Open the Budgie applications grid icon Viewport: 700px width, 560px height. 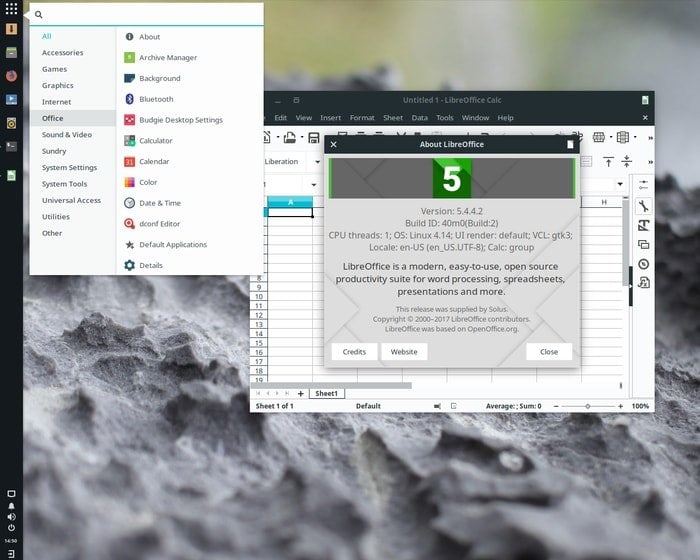click(11, 8)
